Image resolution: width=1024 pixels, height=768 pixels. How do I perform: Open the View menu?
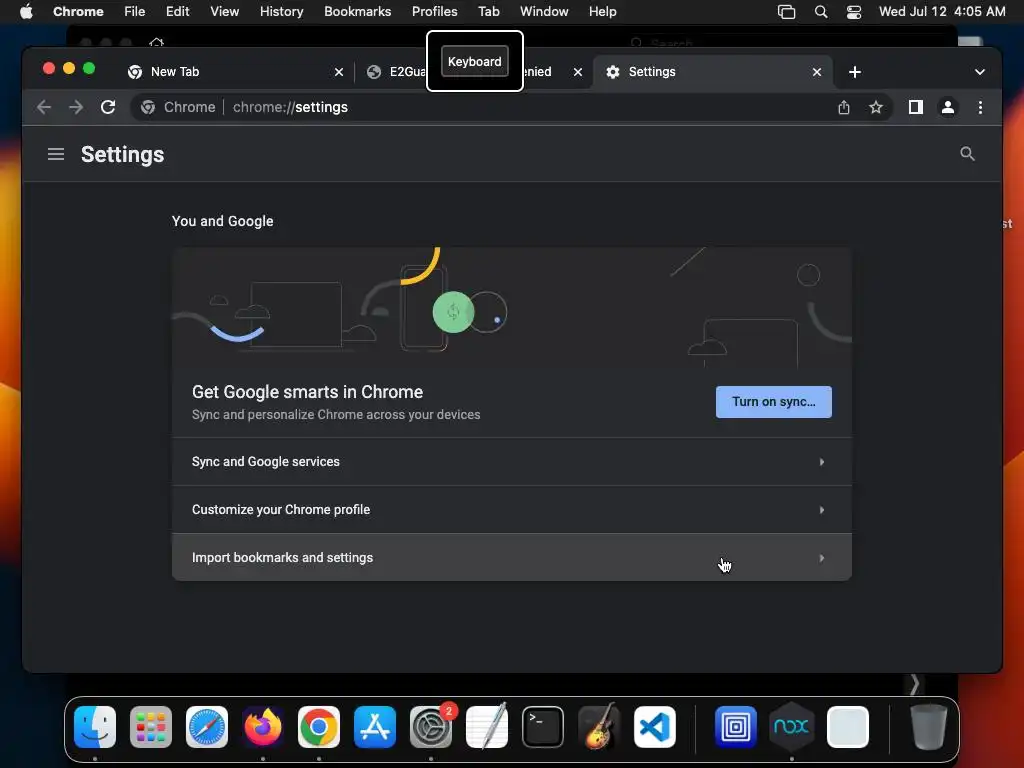(224, 11)
